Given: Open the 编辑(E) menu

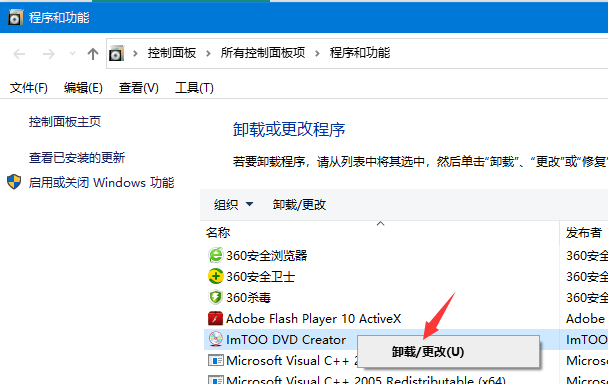Looking at the screenshot, I should [x=83, y=88].
